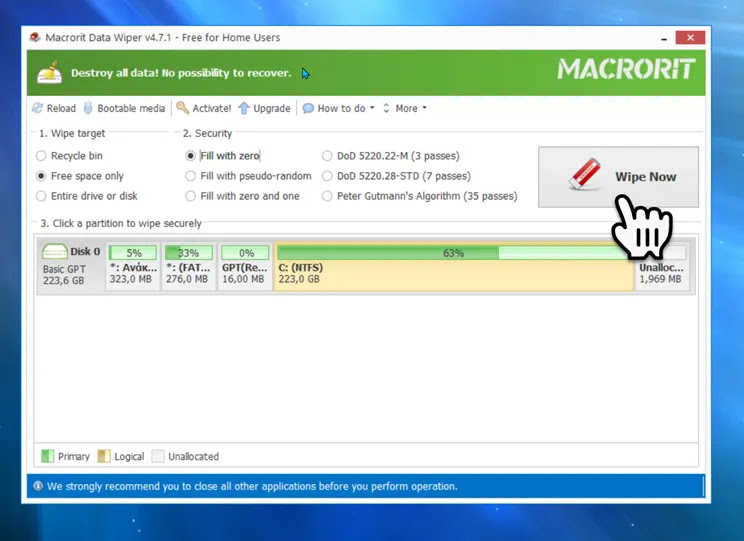Click the Basic GPT text
This screenshot has height=541, width=744.
[x=65, y=269]
